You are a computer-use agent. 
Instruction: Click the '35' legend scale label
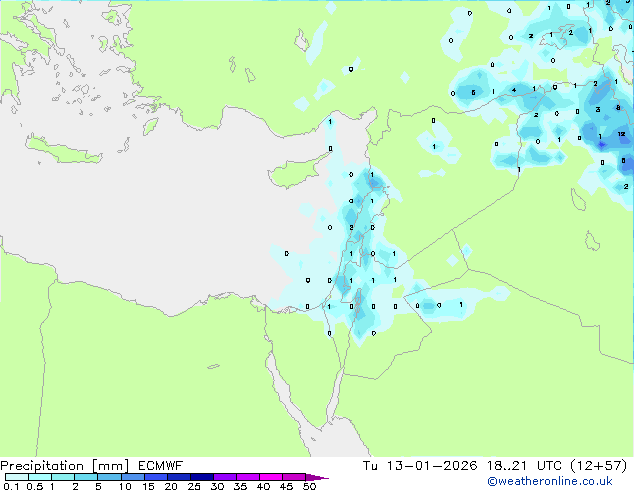click(x=240, y=486)
